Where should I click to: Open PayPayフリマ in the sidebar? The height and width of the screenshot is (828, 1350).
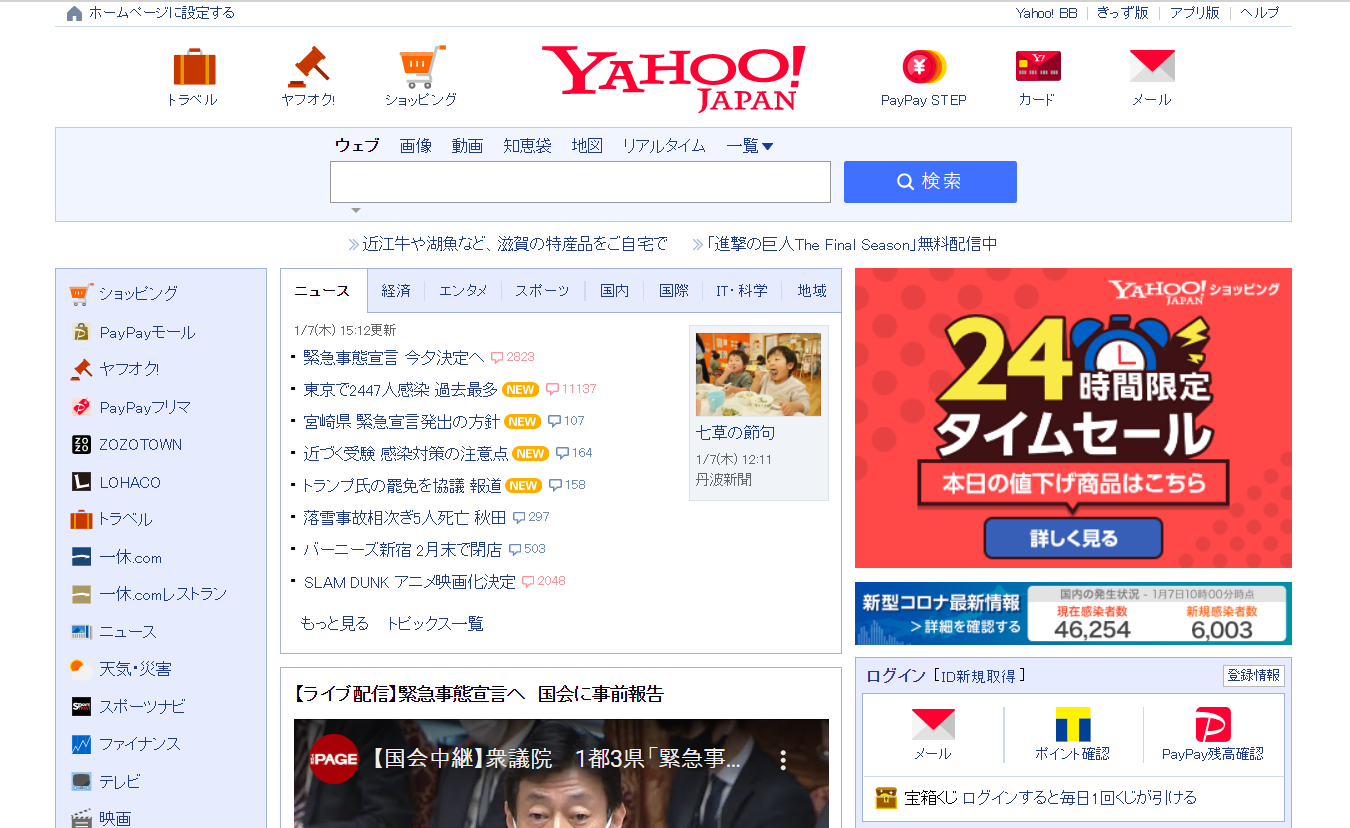[x=145, y=407]
